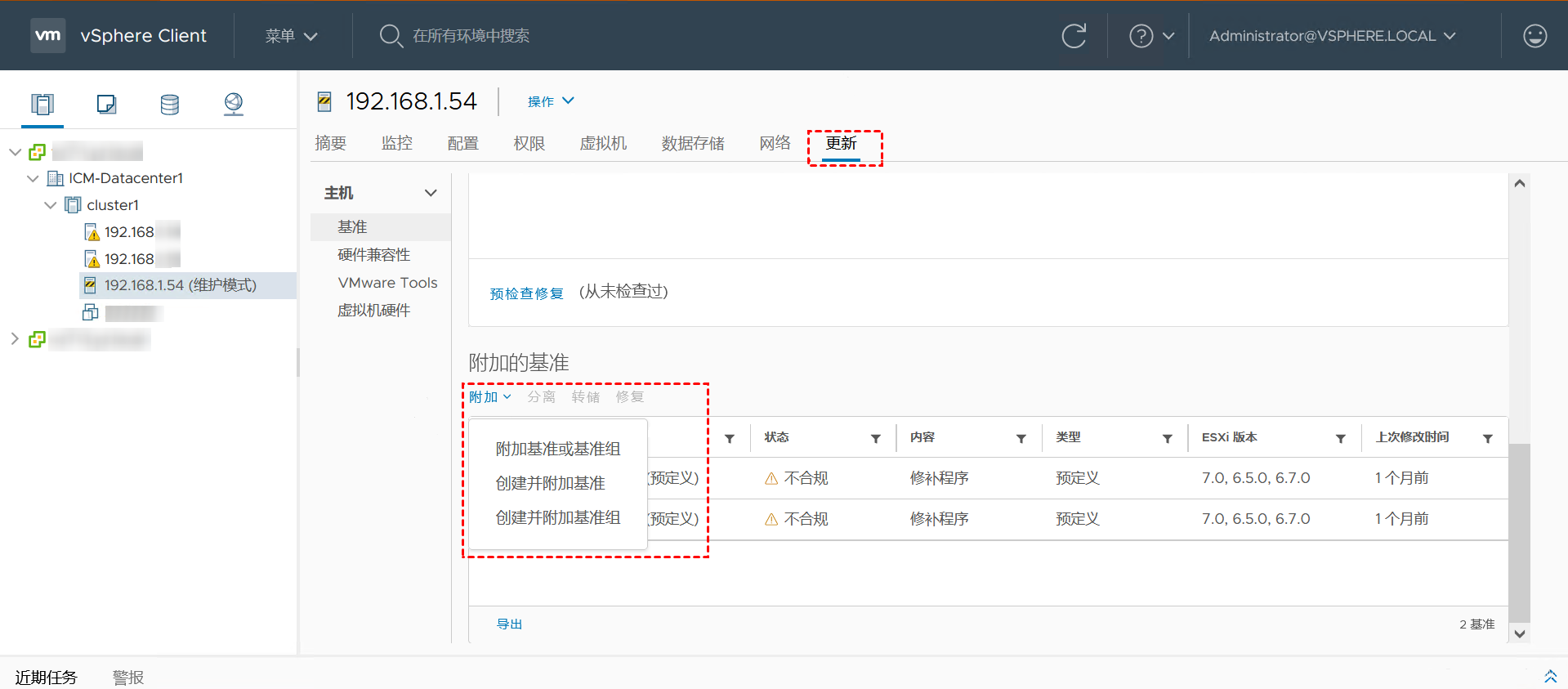Expand the recent tasks panel with double chevron
The height and width of the screenshot is (689, 1568).
tap(1550, 676)
